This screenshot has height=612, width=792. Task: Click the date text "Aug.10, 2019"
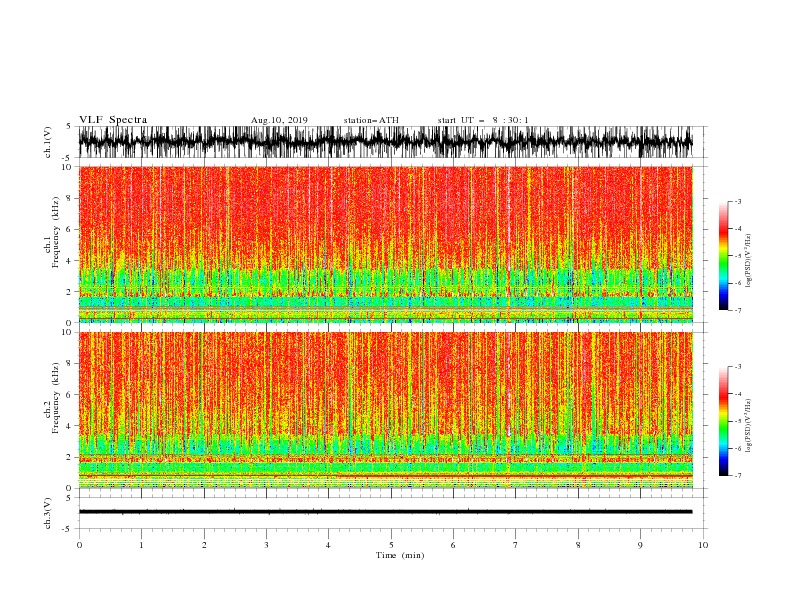[x=279, y=120]
